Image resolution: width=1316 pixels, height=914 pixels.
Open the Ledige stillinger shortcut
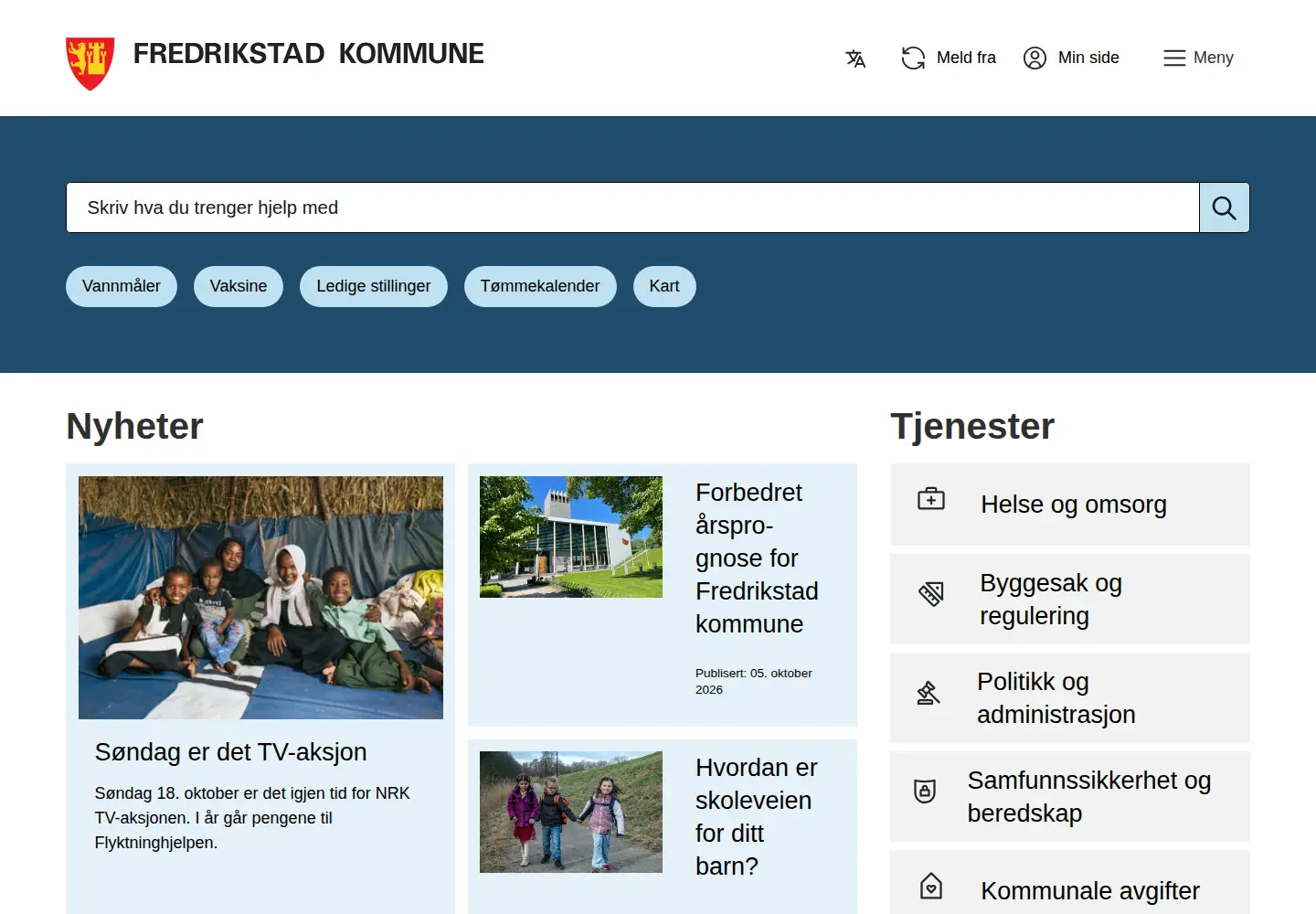(x=374, y=286)
